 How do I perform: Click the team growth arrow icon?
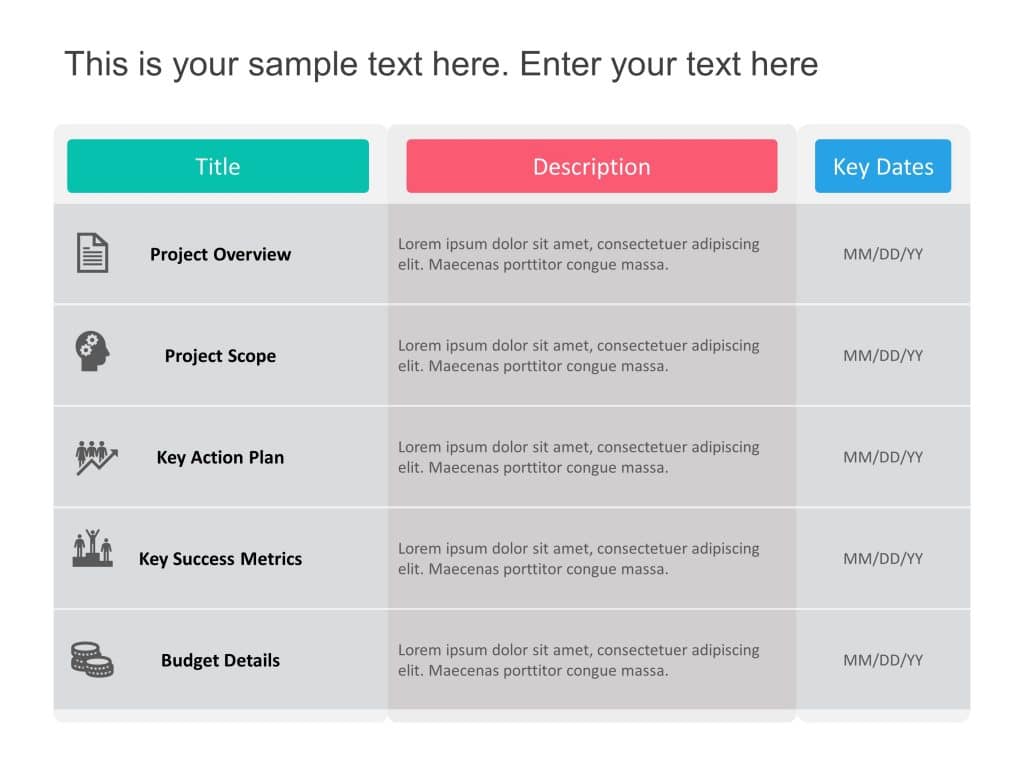click(96, 457)
